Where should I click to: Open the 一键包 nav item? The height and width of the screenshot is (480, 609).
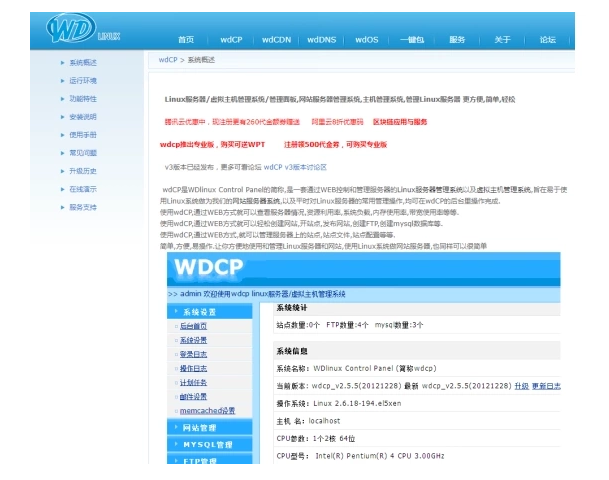click(x=412, y=40)
